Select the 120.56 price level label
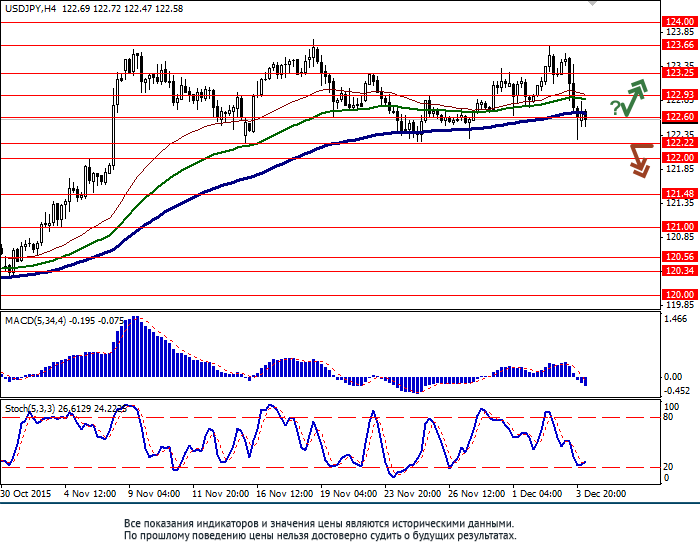The image size is (700, 552). point(680,257)
